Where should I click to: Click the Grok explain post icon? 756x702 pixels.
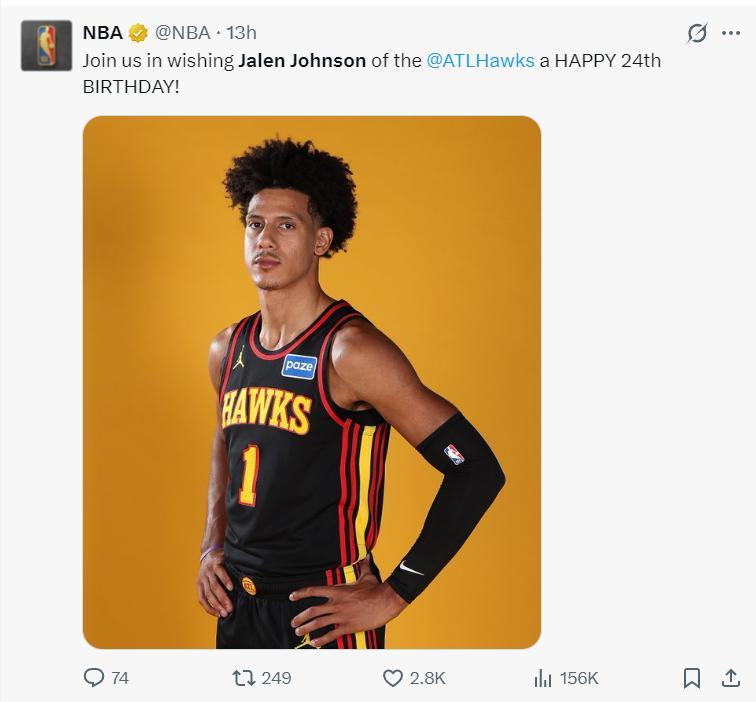tap(697, 33)
